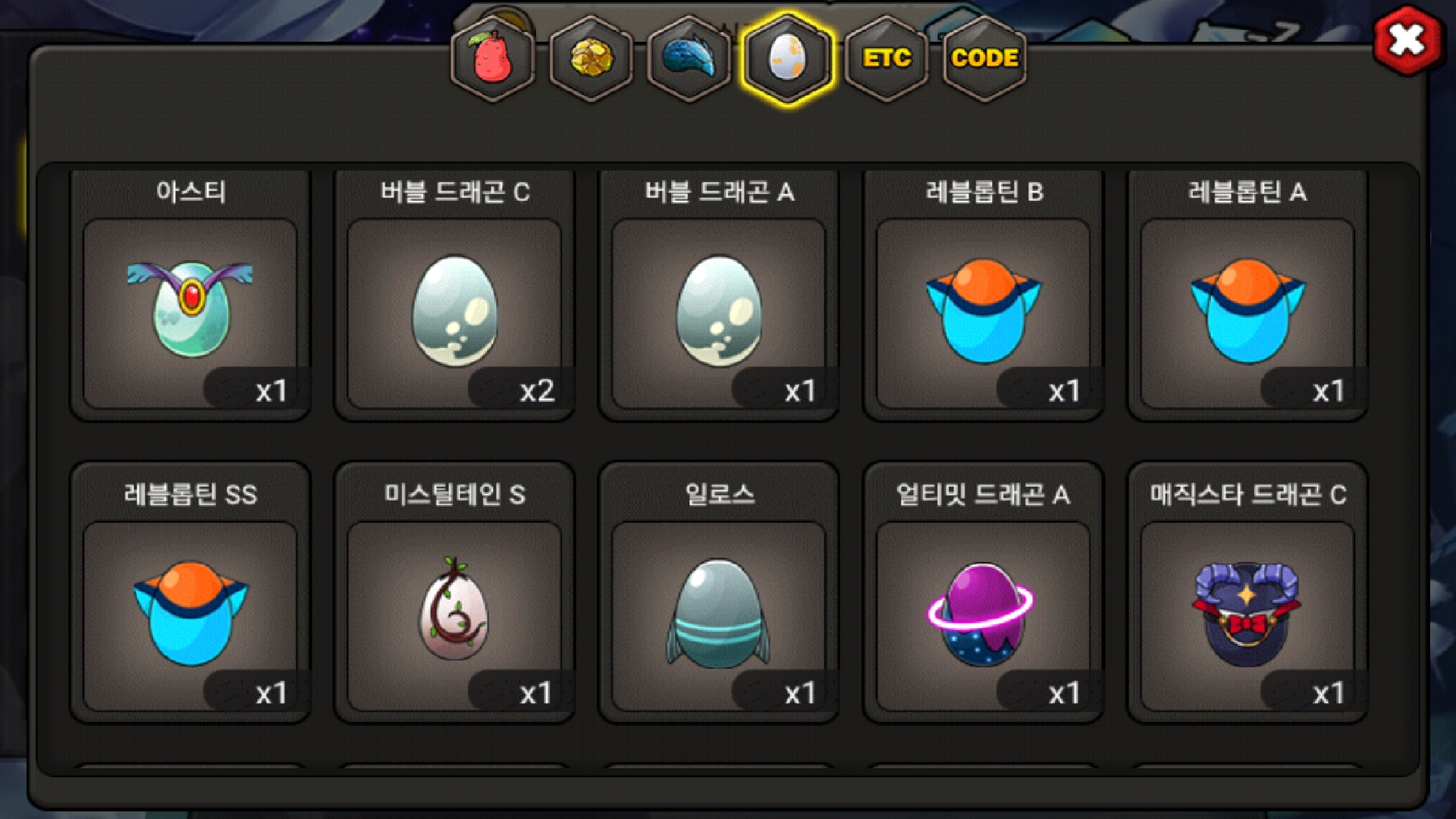Pick the 일로스 striped egg
Viewport: 1456px width, 819px height.
(719, 616)
